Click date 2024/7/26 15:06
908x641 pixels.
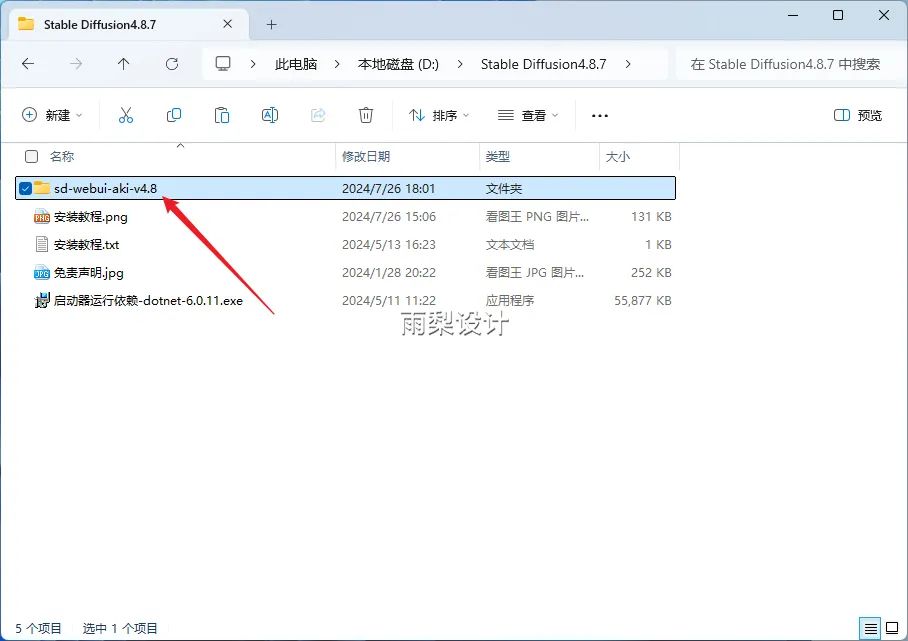click(389, 217)
